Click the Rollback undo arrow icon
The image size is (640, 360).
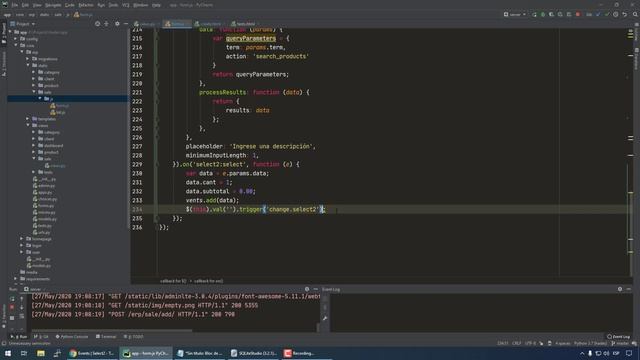(624, 14)
